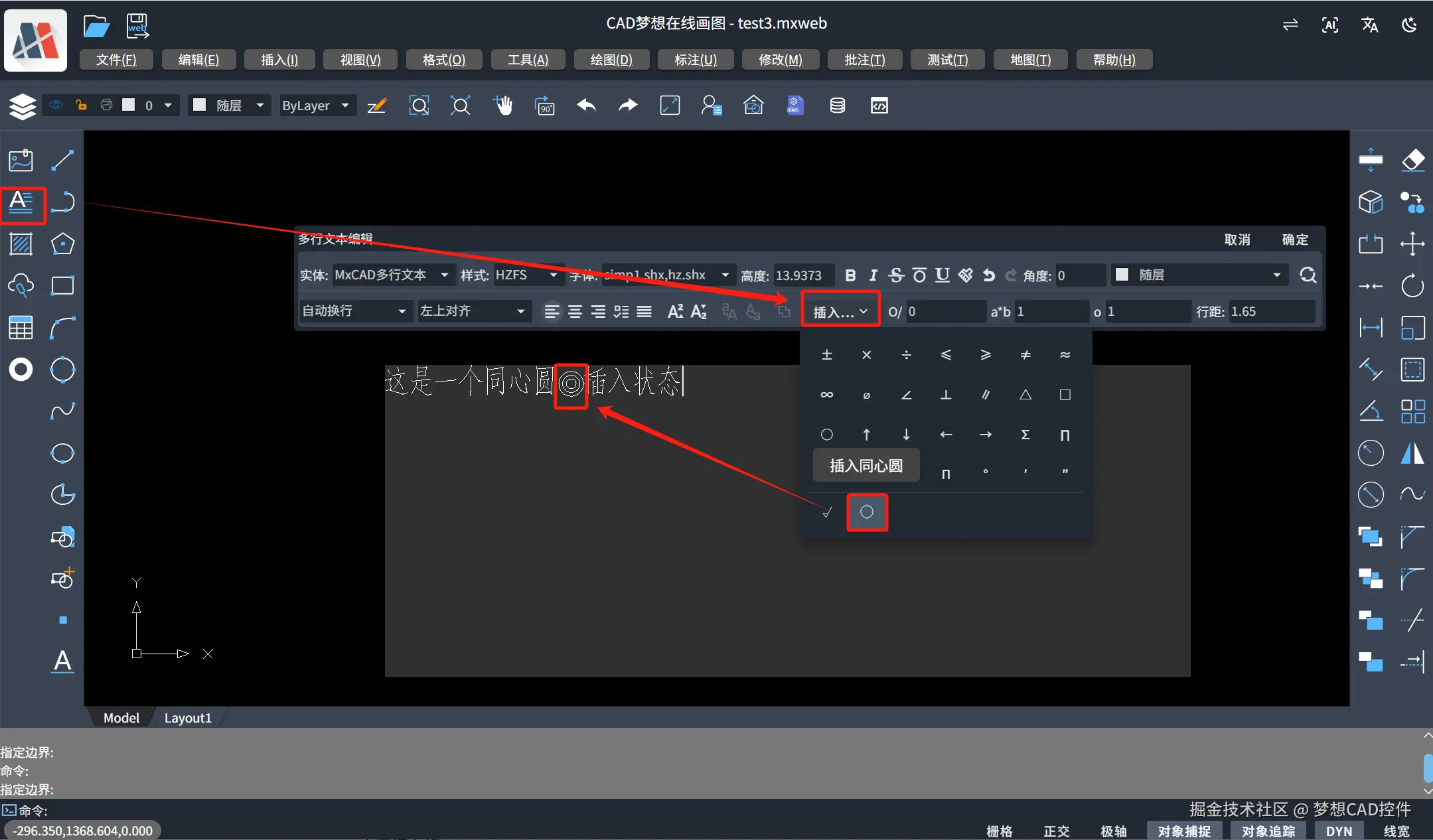Click the 确定 confirm button
This screenshot has height=840, width=1433.
click(x=1294, y=240)
